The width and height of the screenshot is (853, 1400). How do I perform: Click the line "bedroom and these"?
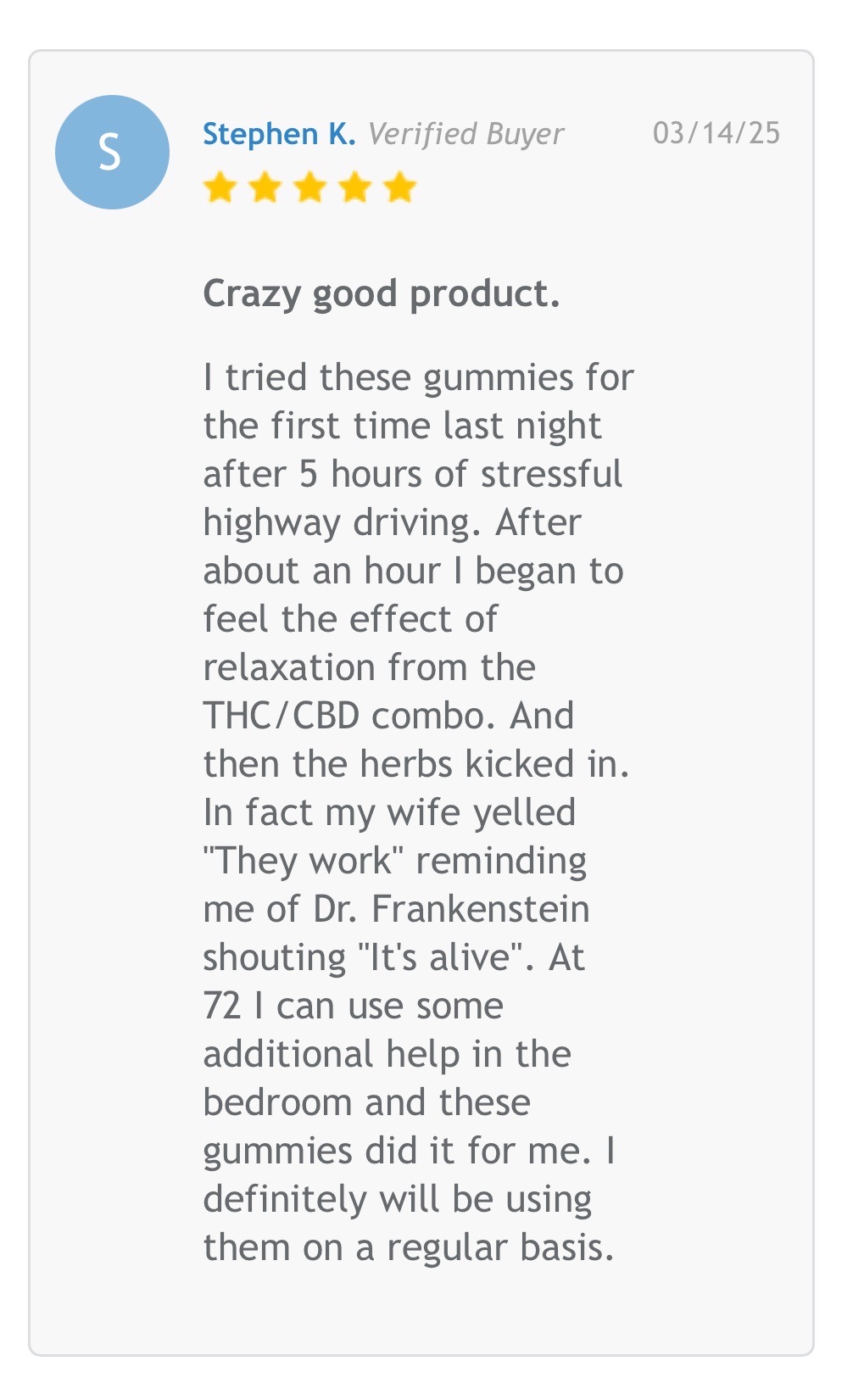(x=366, y=1102)
